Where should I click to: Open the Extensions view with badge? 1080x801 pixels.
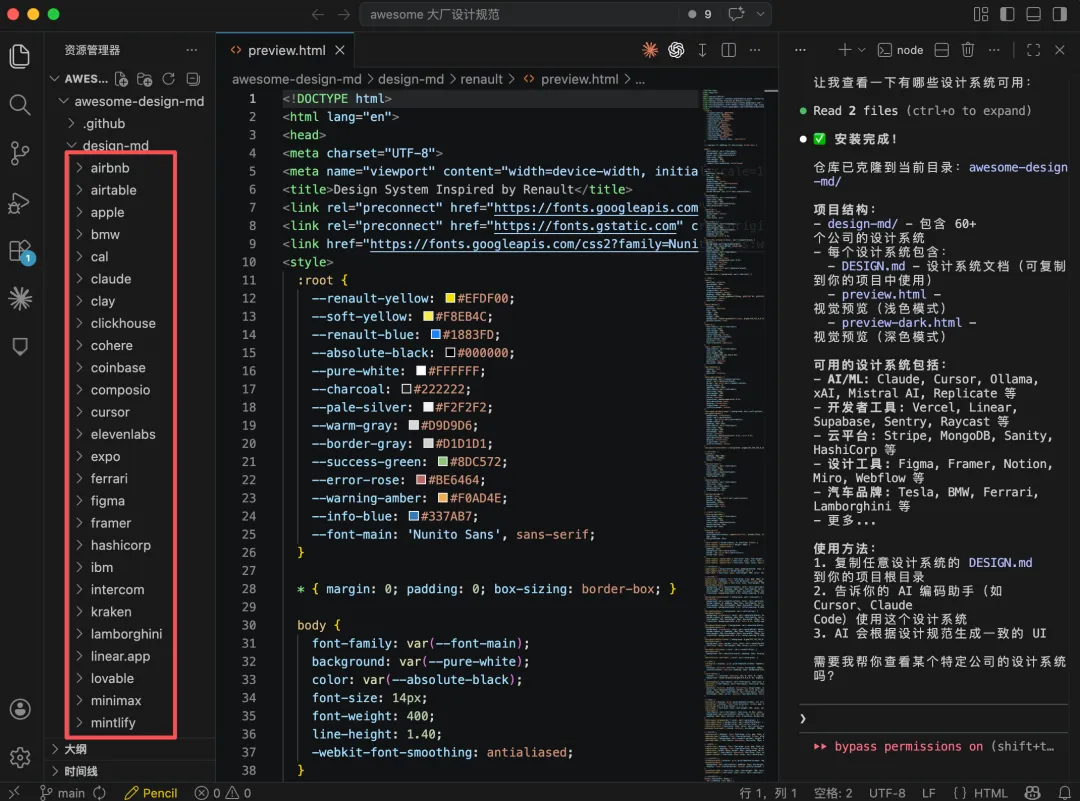click(x=20, y=251)
